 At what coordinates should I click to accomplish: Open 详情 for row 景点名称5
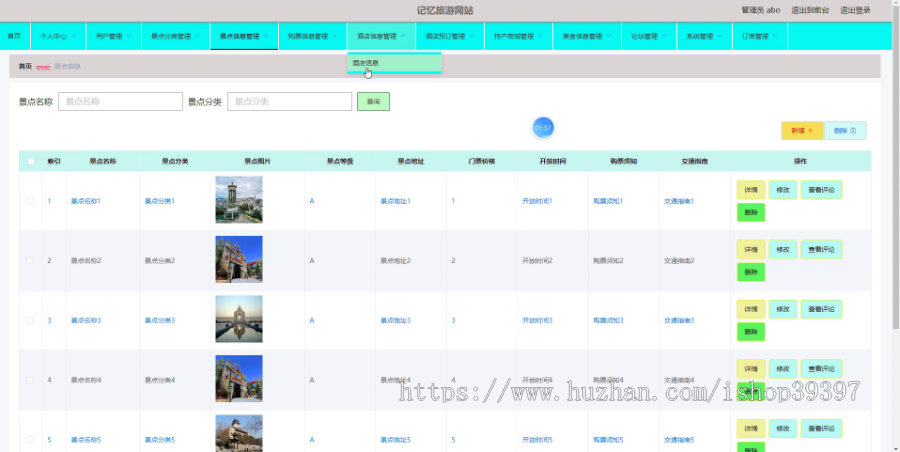point(751,428)
